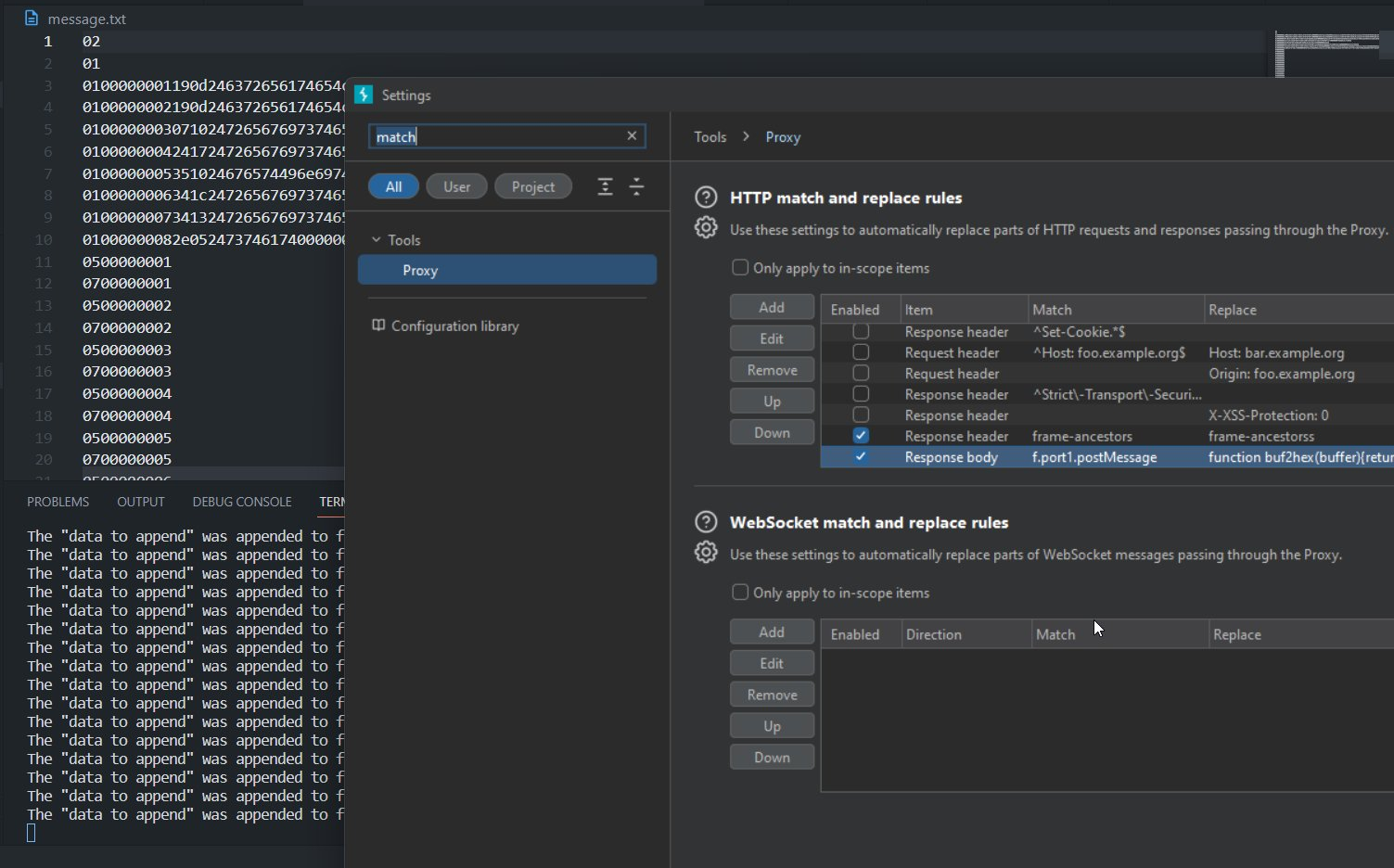Click the 'HTTP match and replace rules' heading
Screen dimensions: 1394x868
(846, 198)
